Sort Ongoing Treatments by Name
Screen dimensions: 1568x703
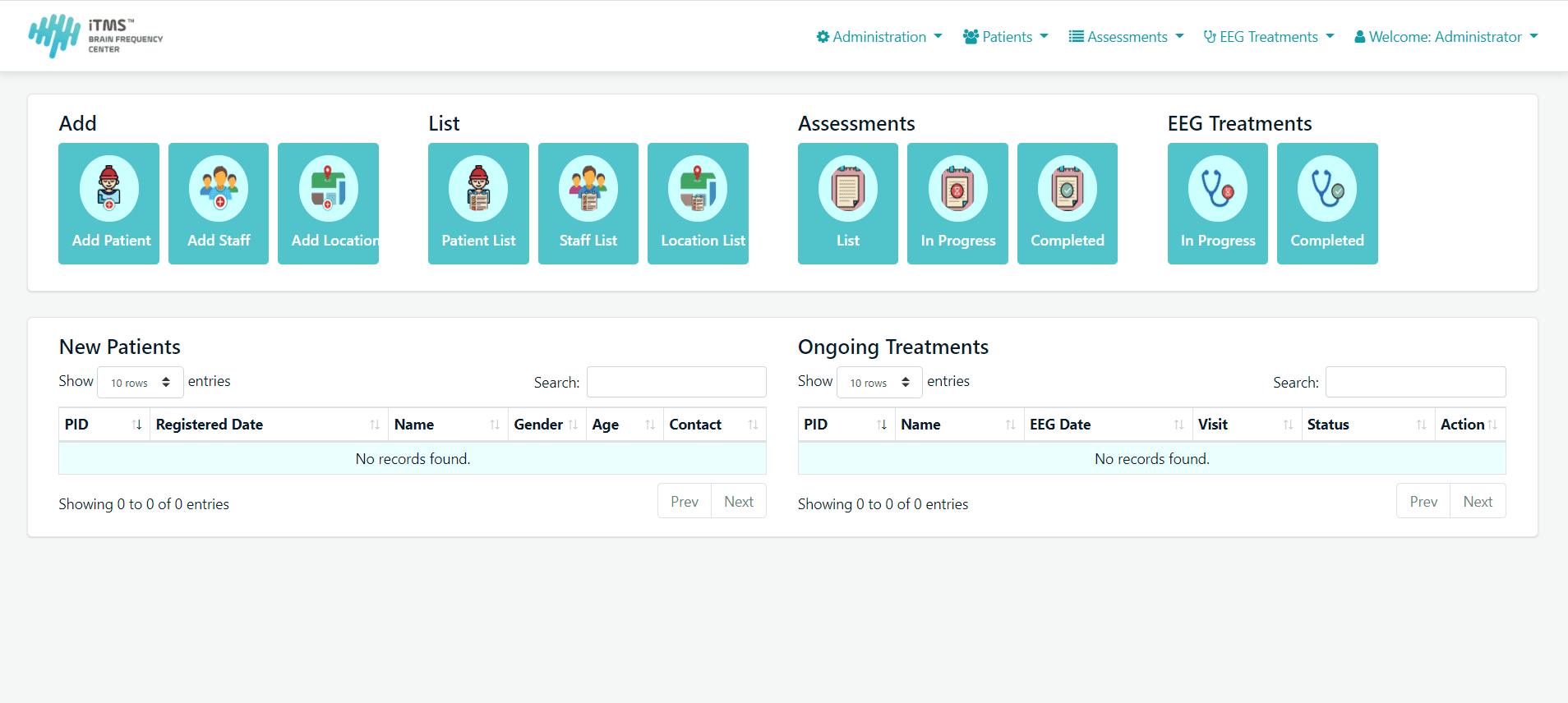960,425
